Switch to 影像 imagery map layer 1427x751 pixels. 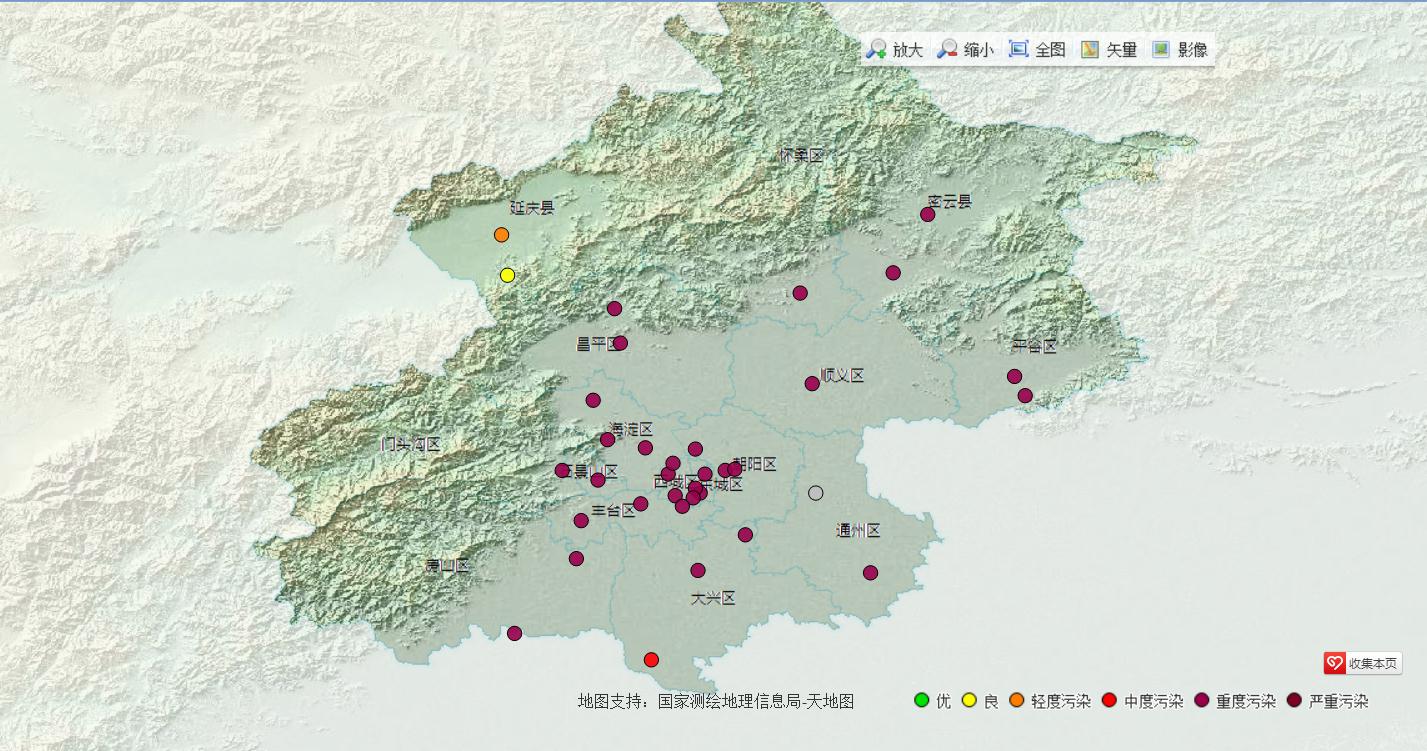pyautogui.click(x=1161, y=49)
